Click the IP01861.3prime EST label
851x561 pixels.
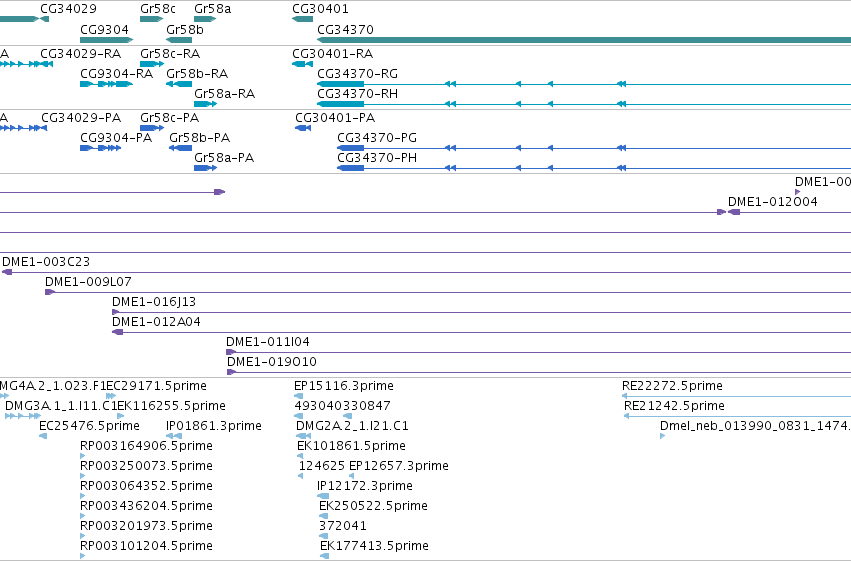[214, 426]
